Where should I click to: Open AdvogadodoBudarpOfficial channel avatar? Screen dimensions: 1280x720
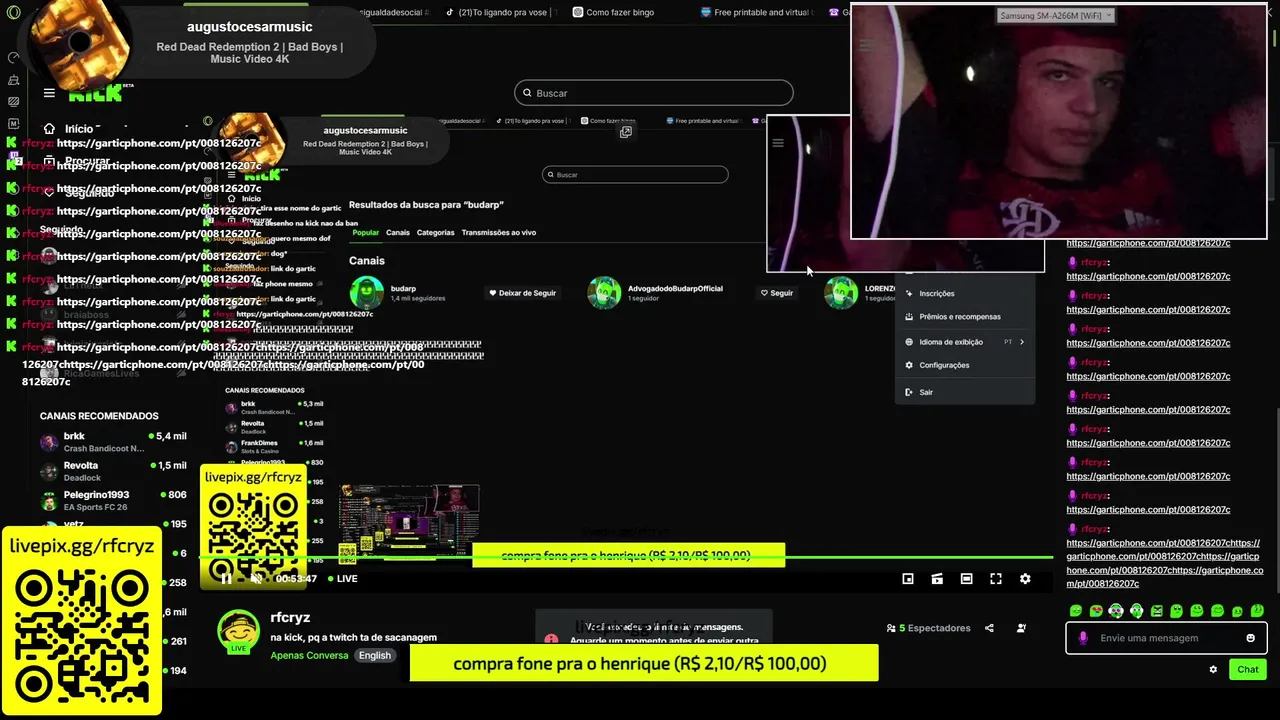[604, 292]
